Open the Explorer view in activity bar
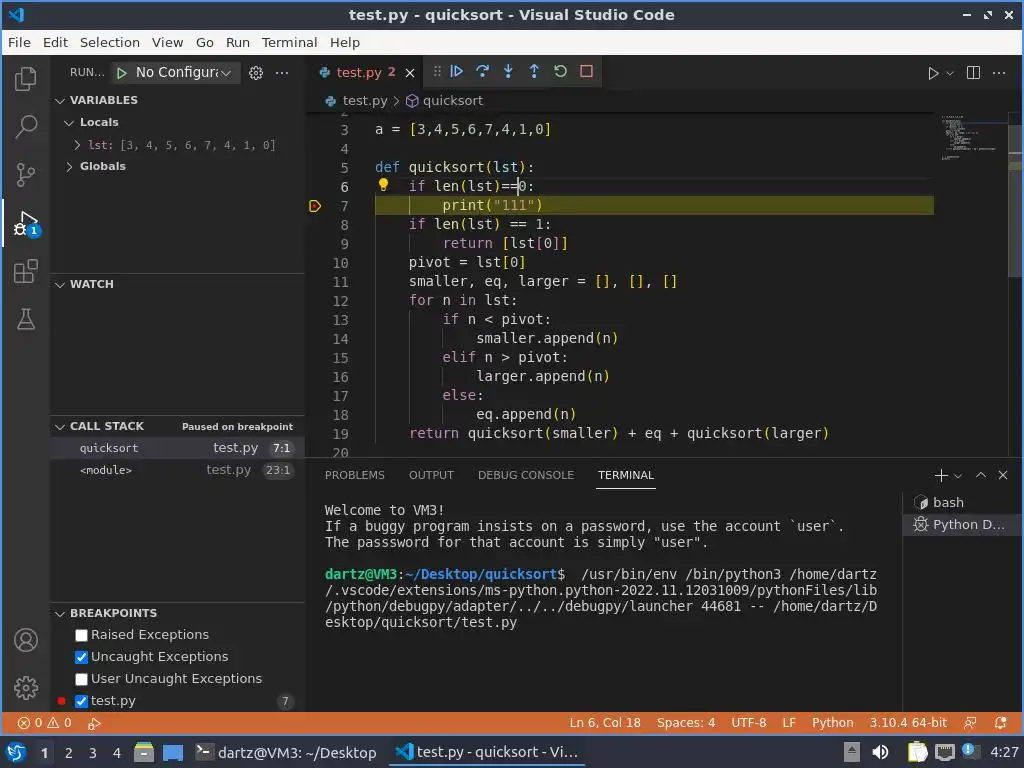 (25, 79)
